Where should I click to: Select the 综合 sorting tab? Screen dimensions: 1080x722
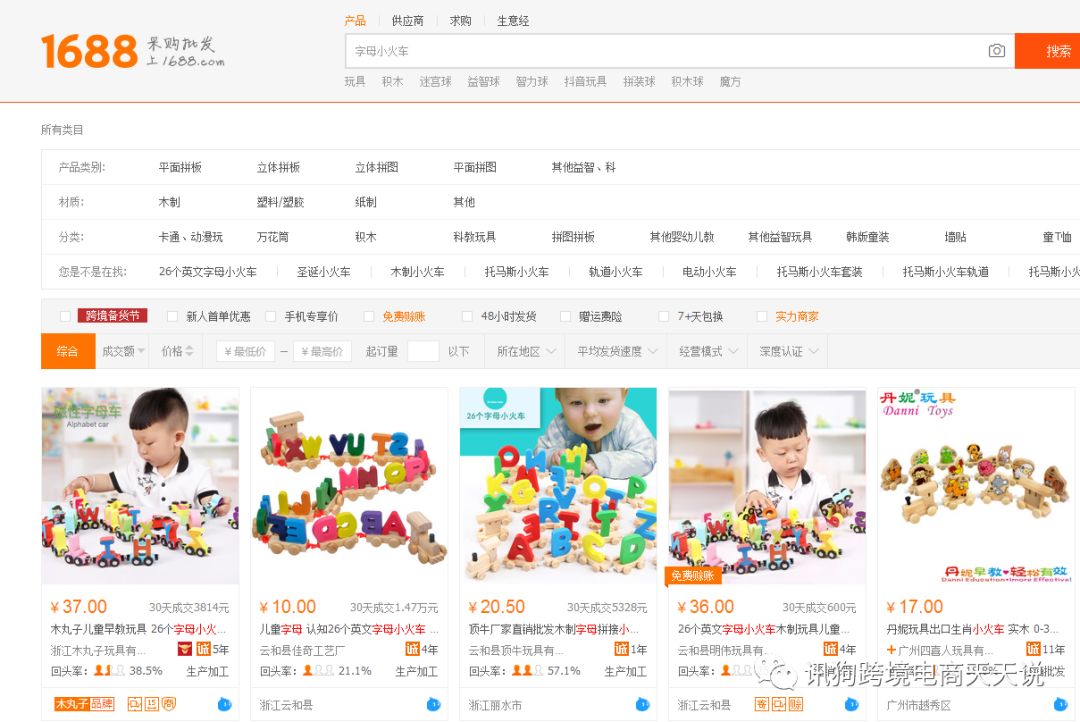68,351
